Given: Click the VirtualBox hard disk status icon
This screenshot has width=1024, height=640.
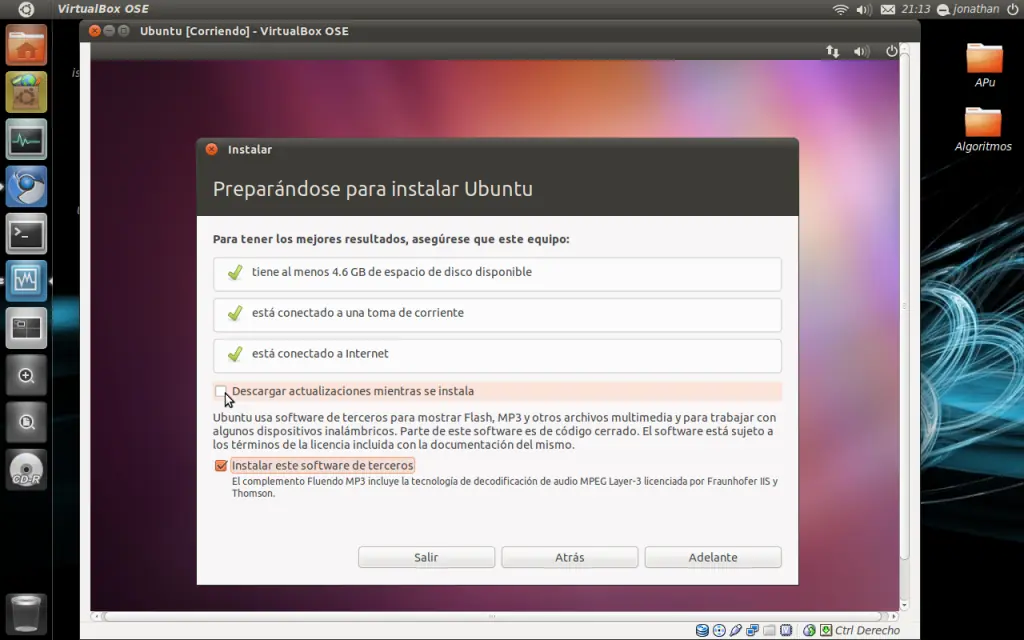Looking at the screenshot, I should click(x=702, y=630).
